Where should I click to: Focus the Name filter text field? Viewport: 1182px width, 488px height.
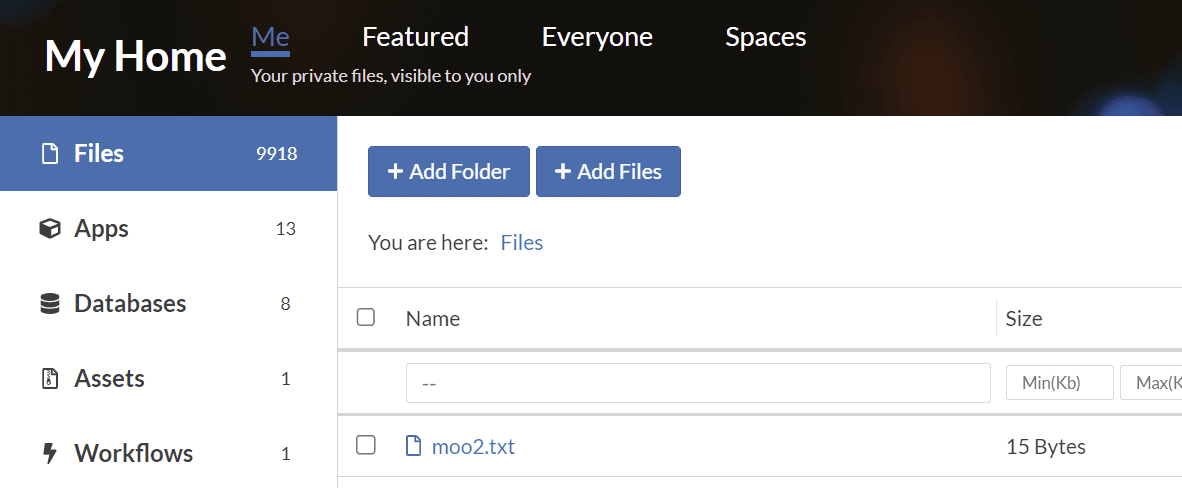coord(697,383)
